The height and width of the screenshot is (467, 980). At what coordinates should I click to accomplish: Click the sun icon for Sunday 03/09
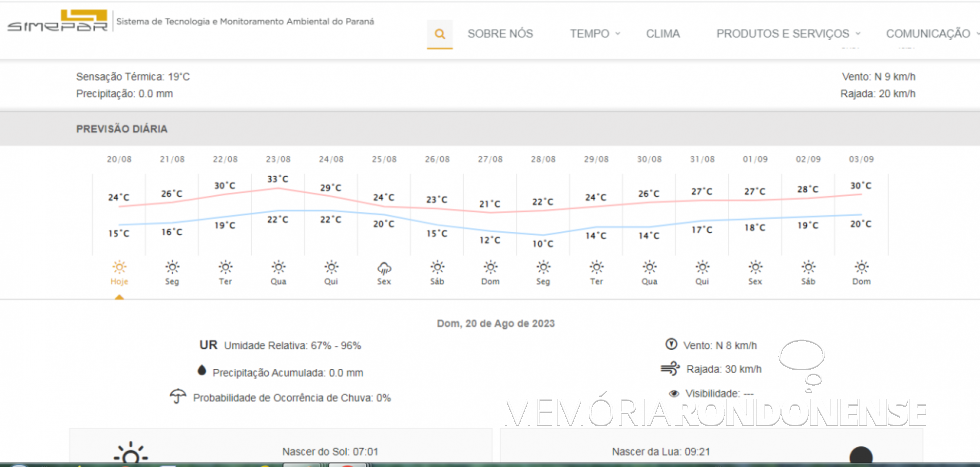[x=861, y=267]
